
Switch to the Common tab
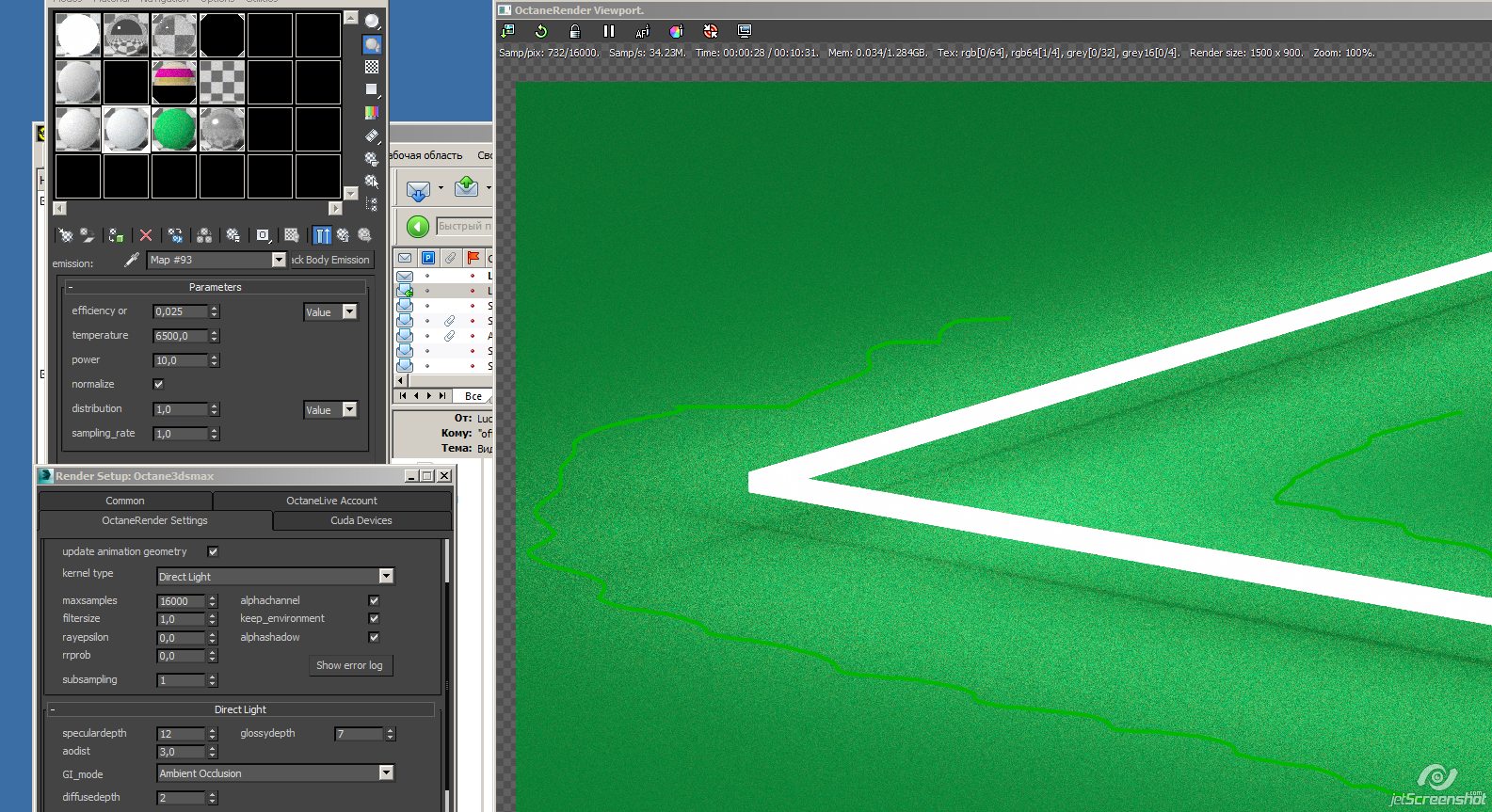pyautogui.click(x=125, y=501)
